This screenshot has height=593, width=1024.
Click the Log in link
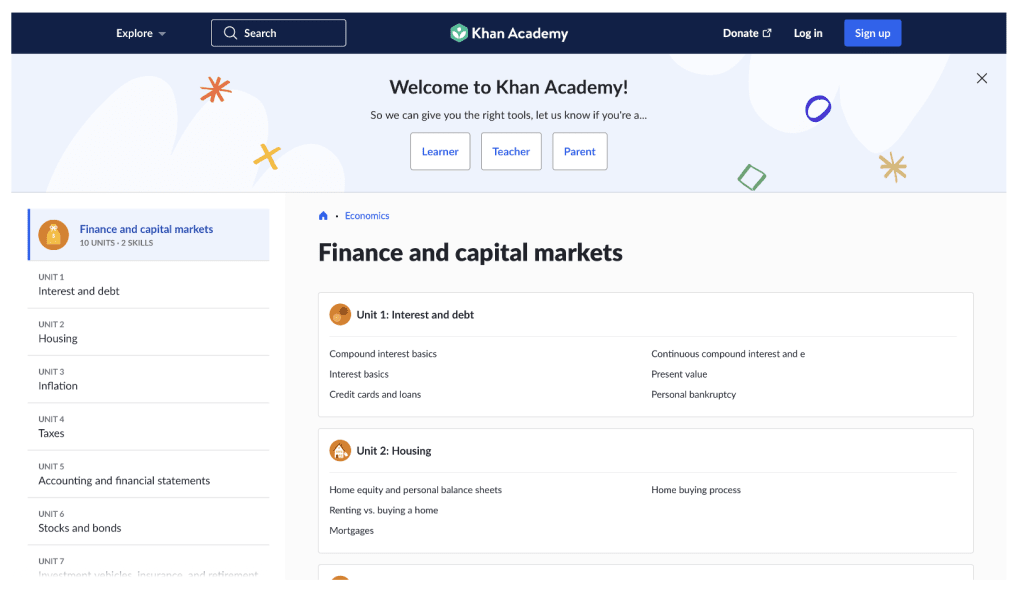[x=808, y=33]
